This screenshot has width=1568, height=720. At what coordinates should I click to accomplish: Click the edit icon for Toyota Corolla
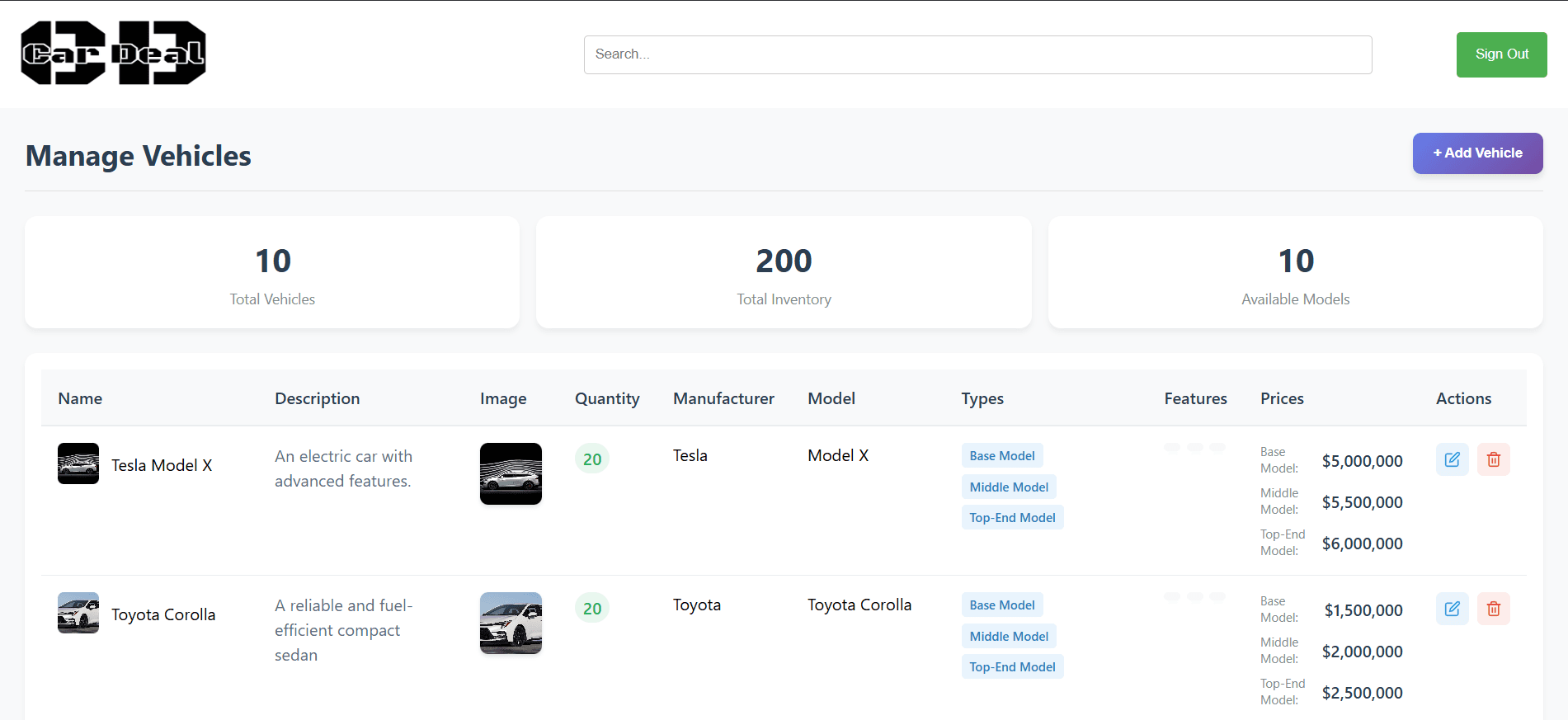pos(1452,609)
